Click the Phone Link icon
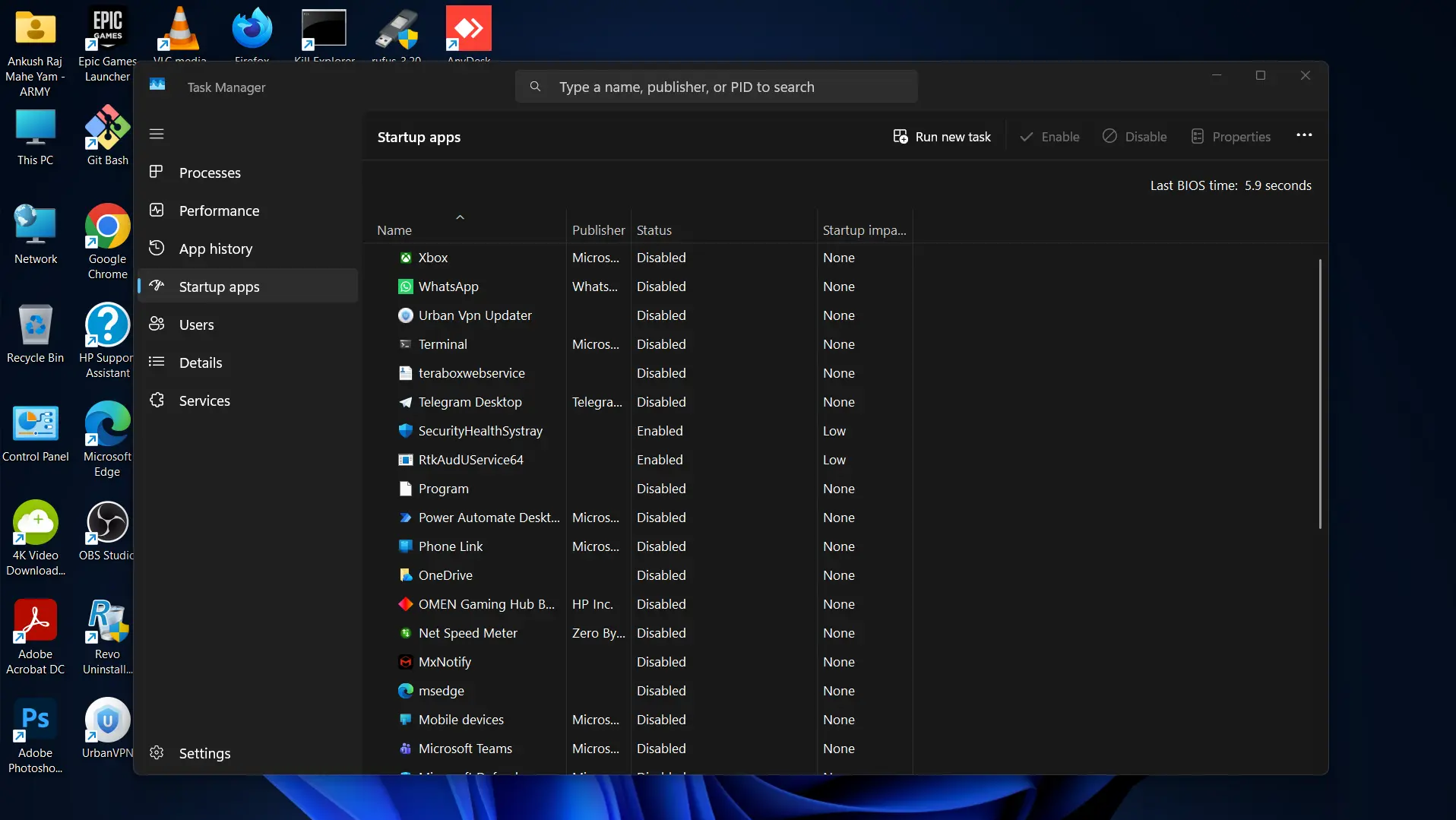Screen dimensions: 1456x820 (x=406, y=546)
